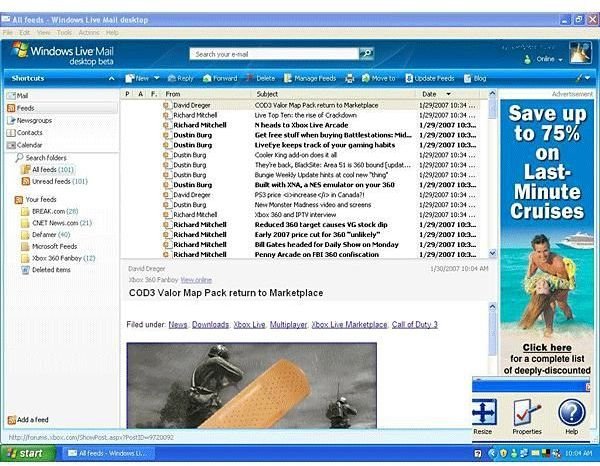Click the Windows Start button

click(x=27, y=453)
